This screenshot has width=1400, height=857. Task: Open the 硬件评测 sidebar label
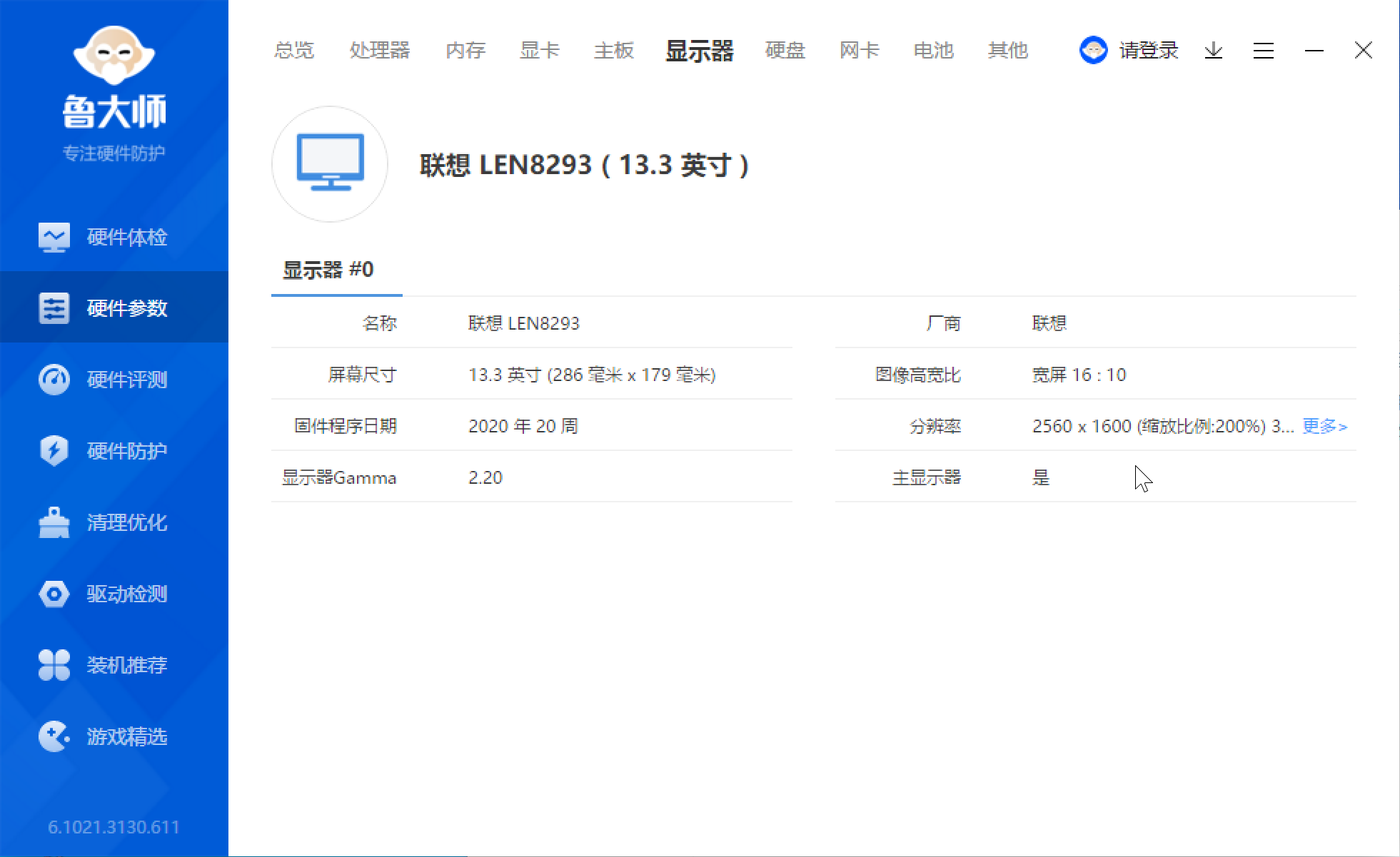[127, 380]
